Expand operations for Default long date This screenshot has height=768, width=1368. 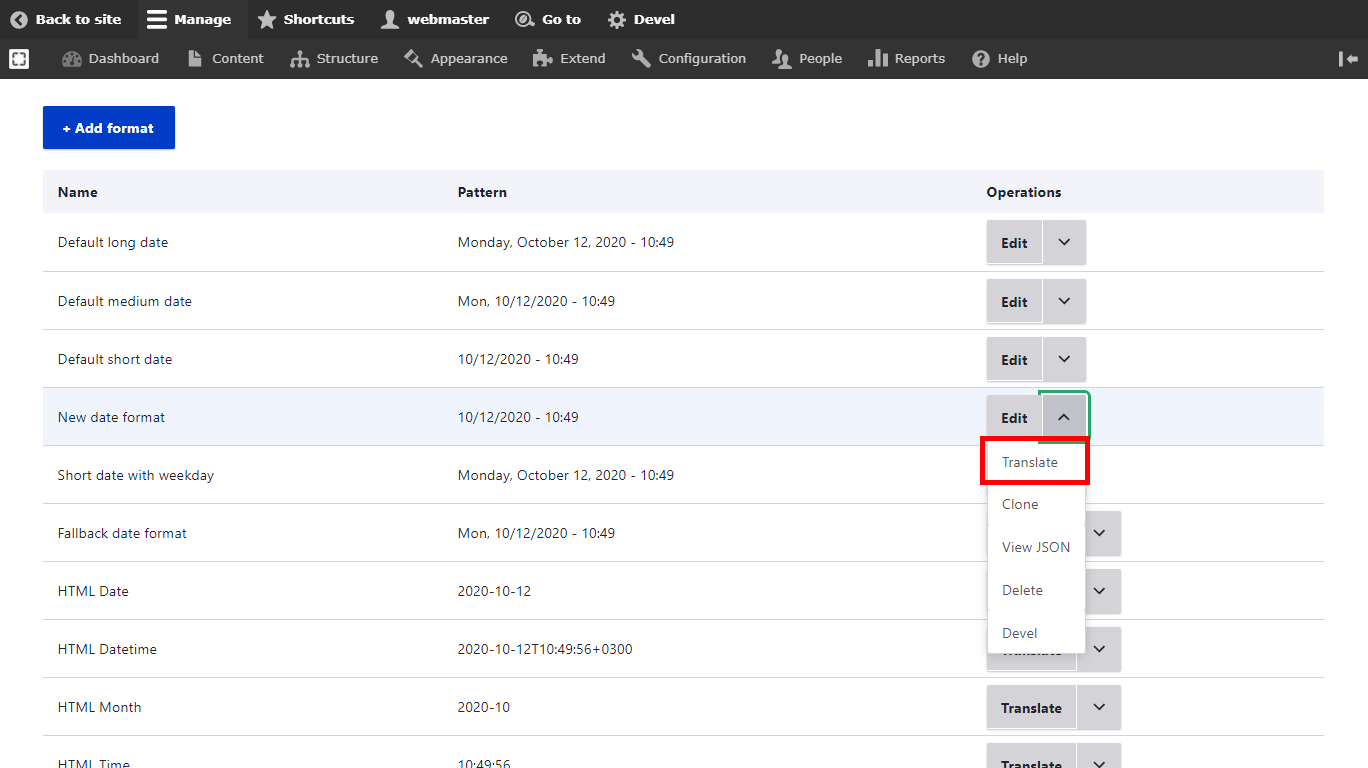1064,243
